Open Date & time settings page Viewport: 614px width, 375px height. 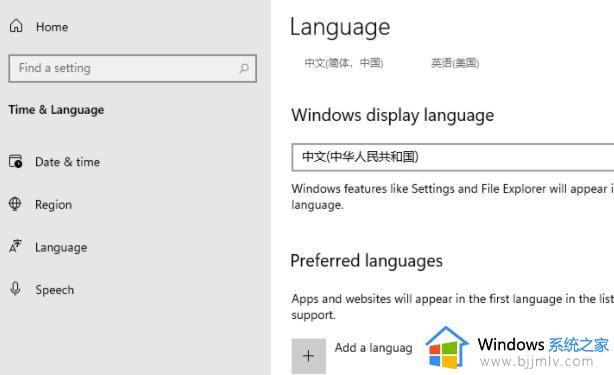click(67, 162)
